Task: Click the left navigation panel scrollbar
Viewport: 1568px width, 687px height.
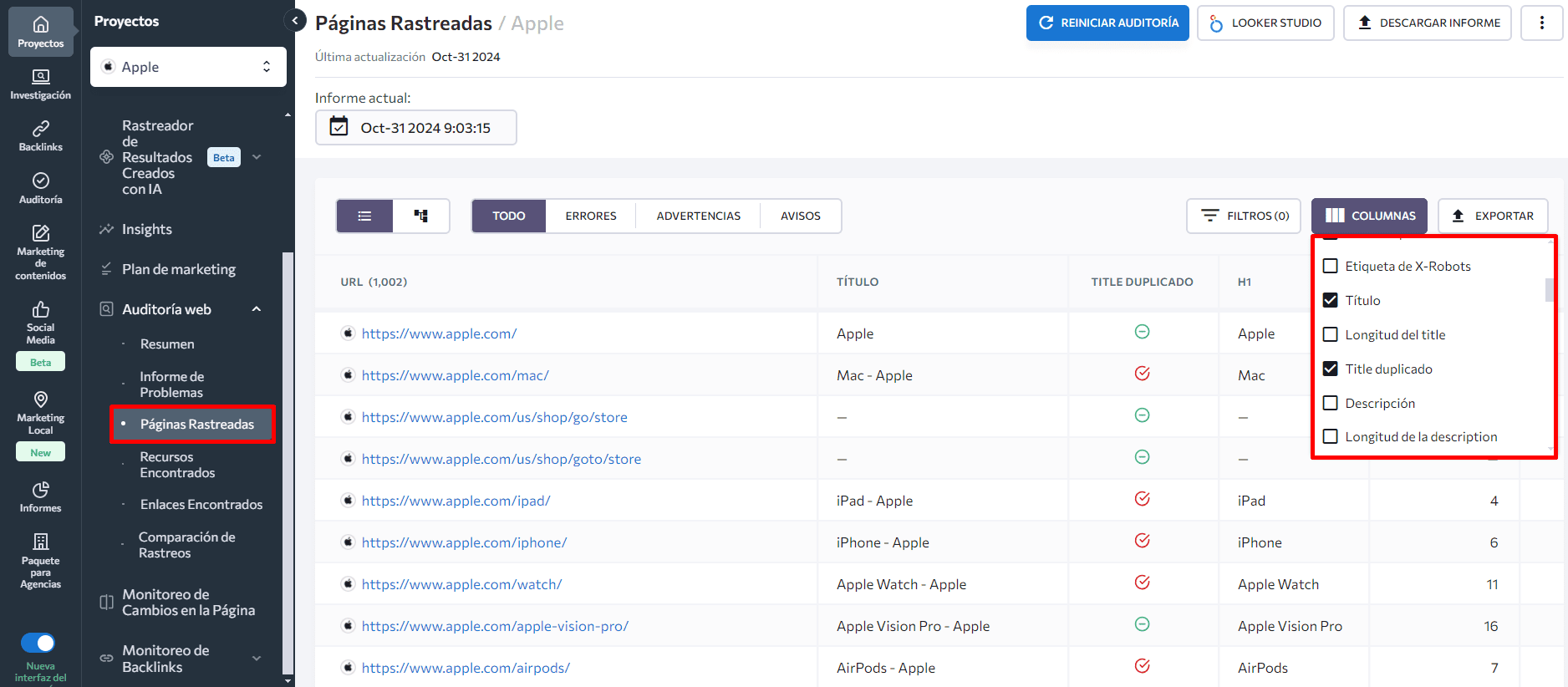Action: (288, 462)
